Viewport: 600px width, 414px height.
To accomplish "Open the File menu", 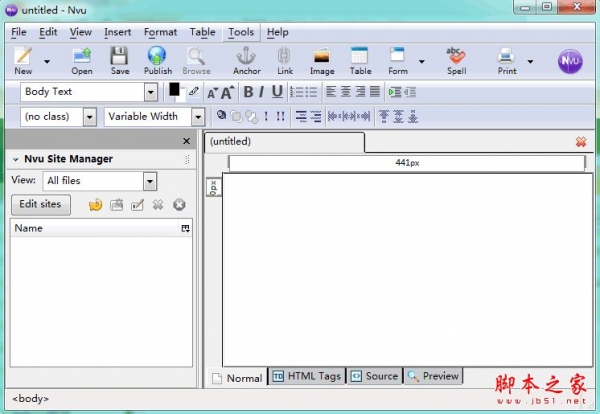I will point(19,32).
